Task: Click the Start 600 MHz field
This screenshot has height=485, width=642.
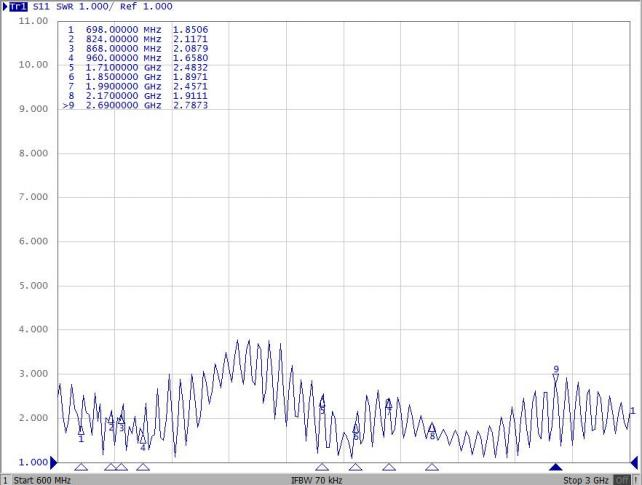Action: point(42,480)
